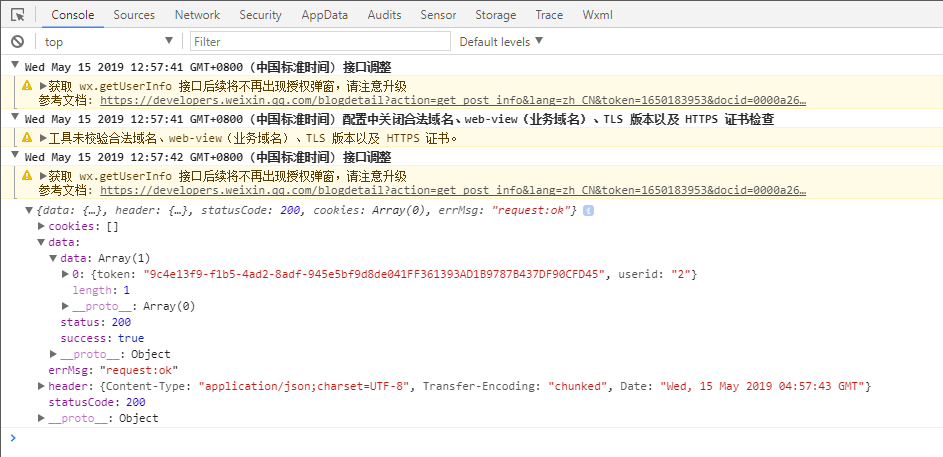The width and height of the screenshot is (943, 457).
Task: Collapse the 12:57:41 接口调整 message group
Action: [15, 66]
